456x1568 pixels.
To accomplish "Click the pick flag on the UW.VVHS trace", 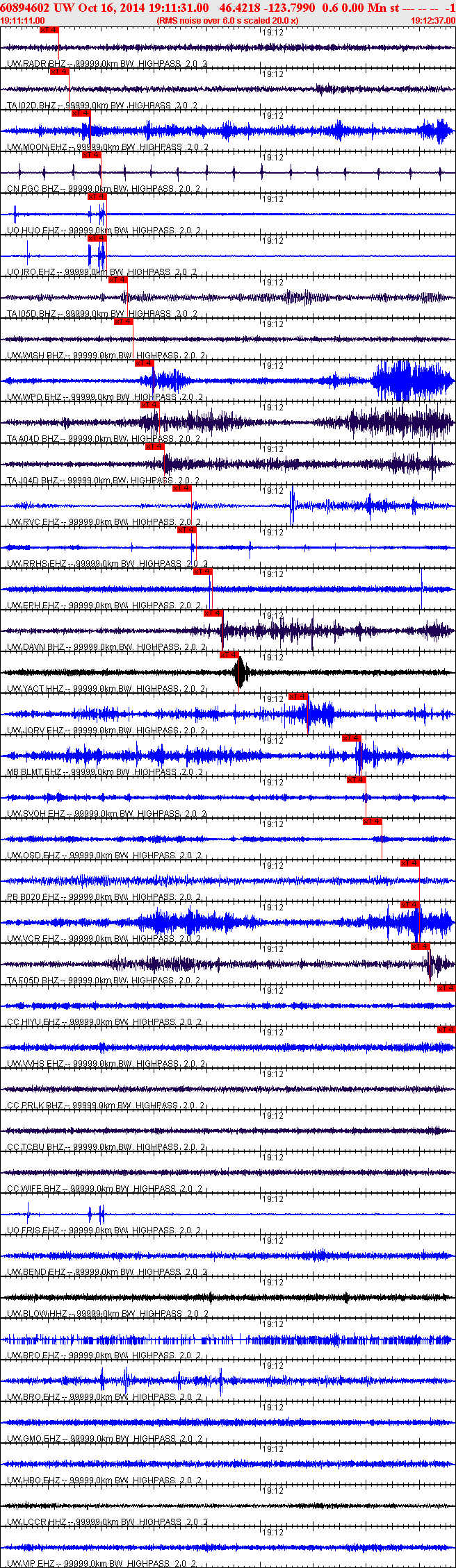I will tap(446, 1030).
